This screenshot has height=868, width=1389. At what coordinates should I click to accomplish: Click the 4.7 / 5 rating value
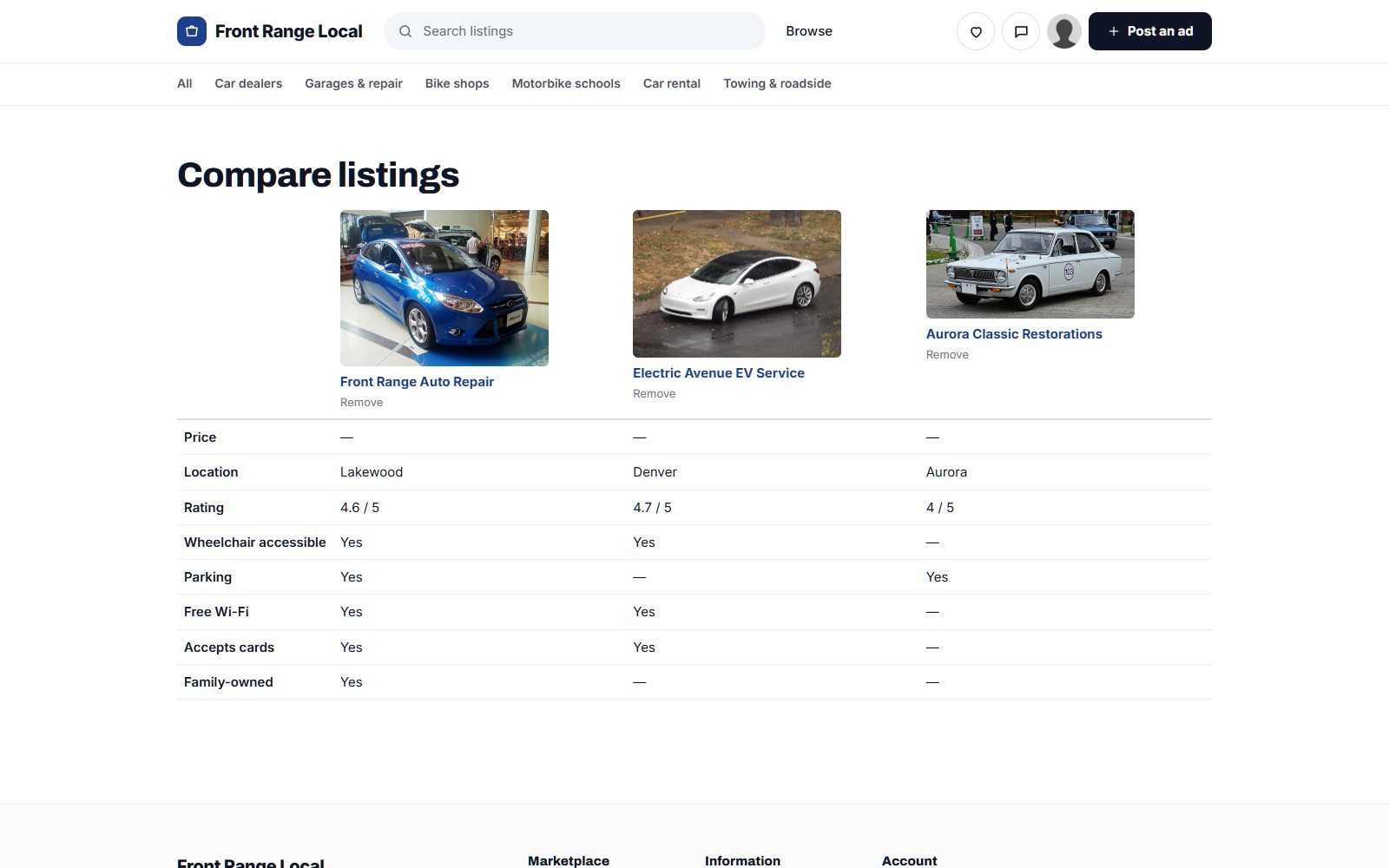(x=652, y=508)
